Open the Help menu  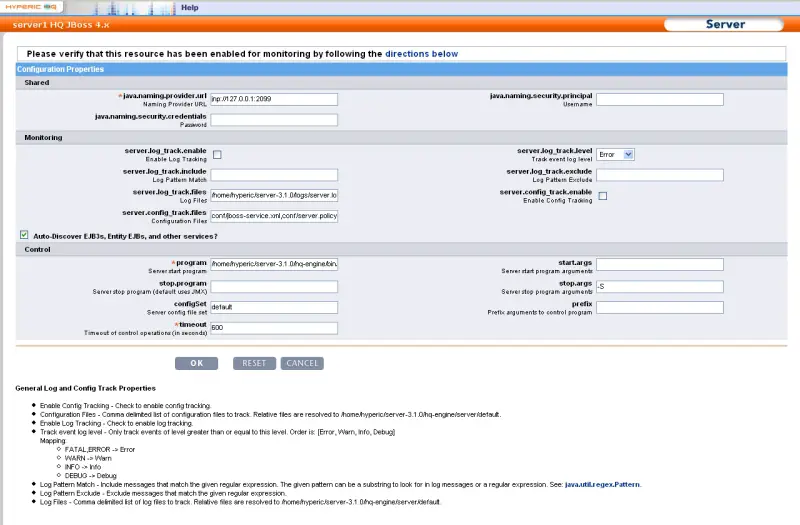(x=189, y=8)
